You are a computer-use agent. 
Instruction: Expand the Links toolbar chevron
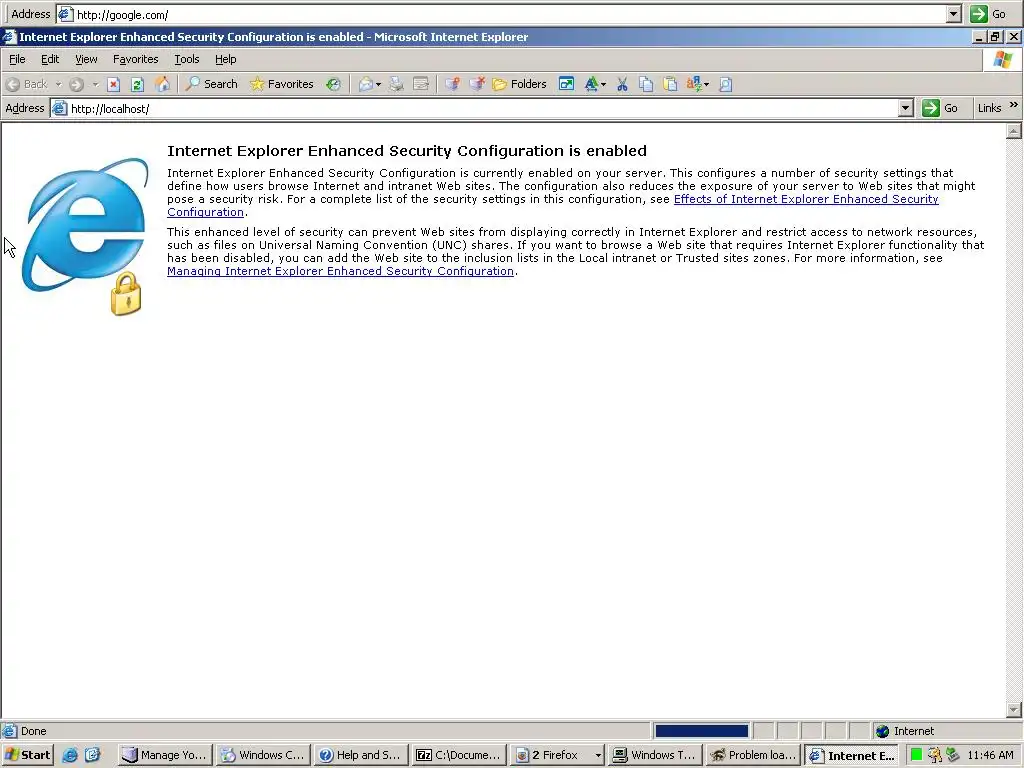coord(1014,104)
